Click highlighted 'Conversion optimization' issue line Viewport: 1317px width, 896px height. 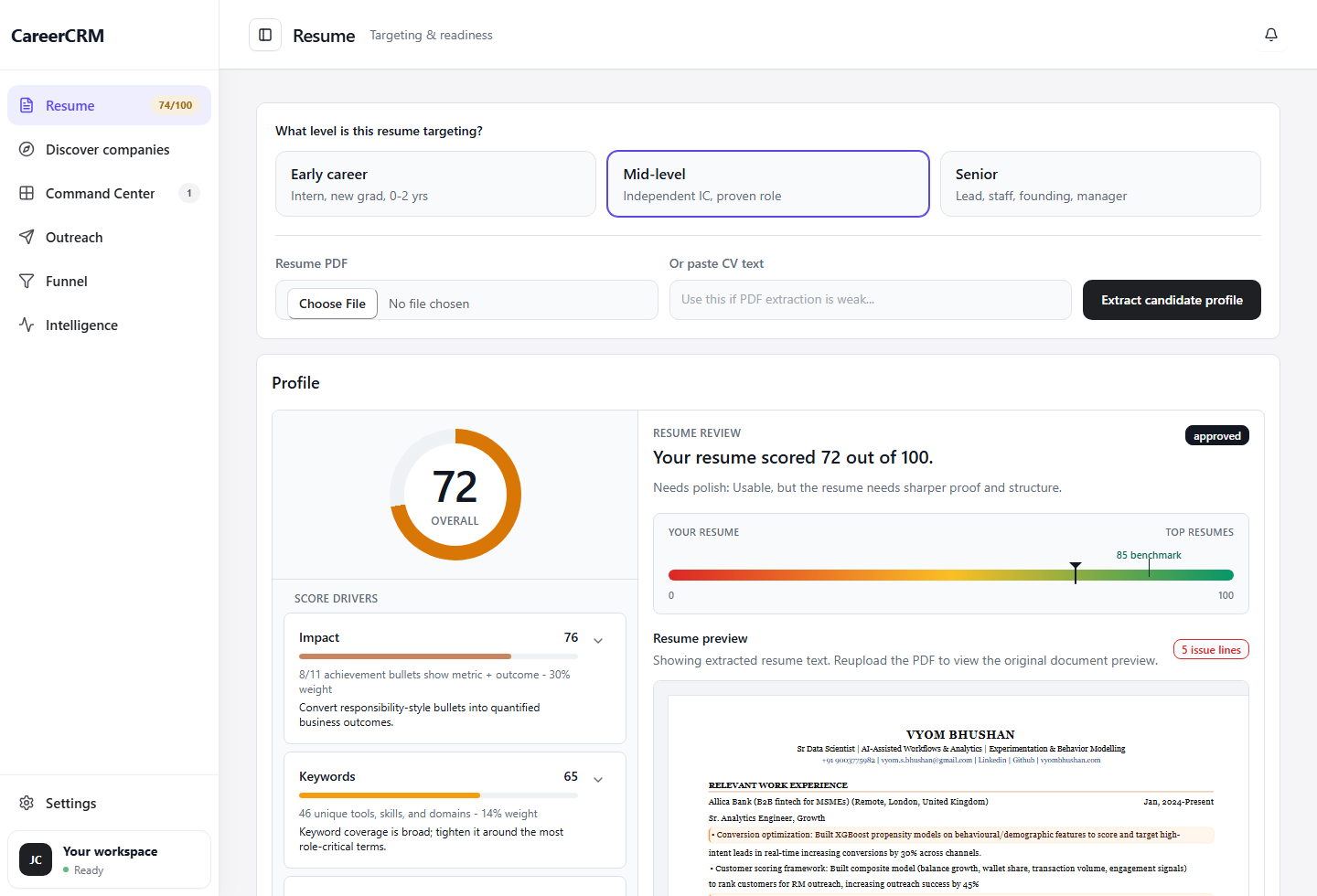(961, 835)
